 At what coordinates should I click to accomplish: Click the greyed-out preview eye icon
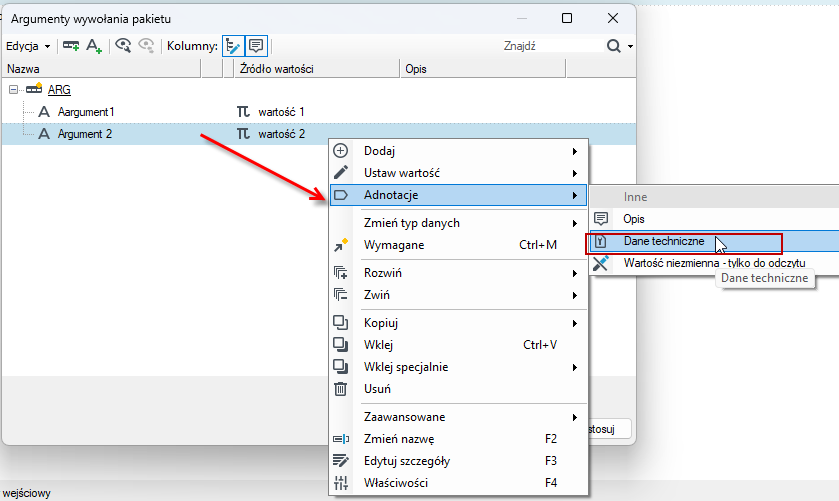[x=146, y=46]
